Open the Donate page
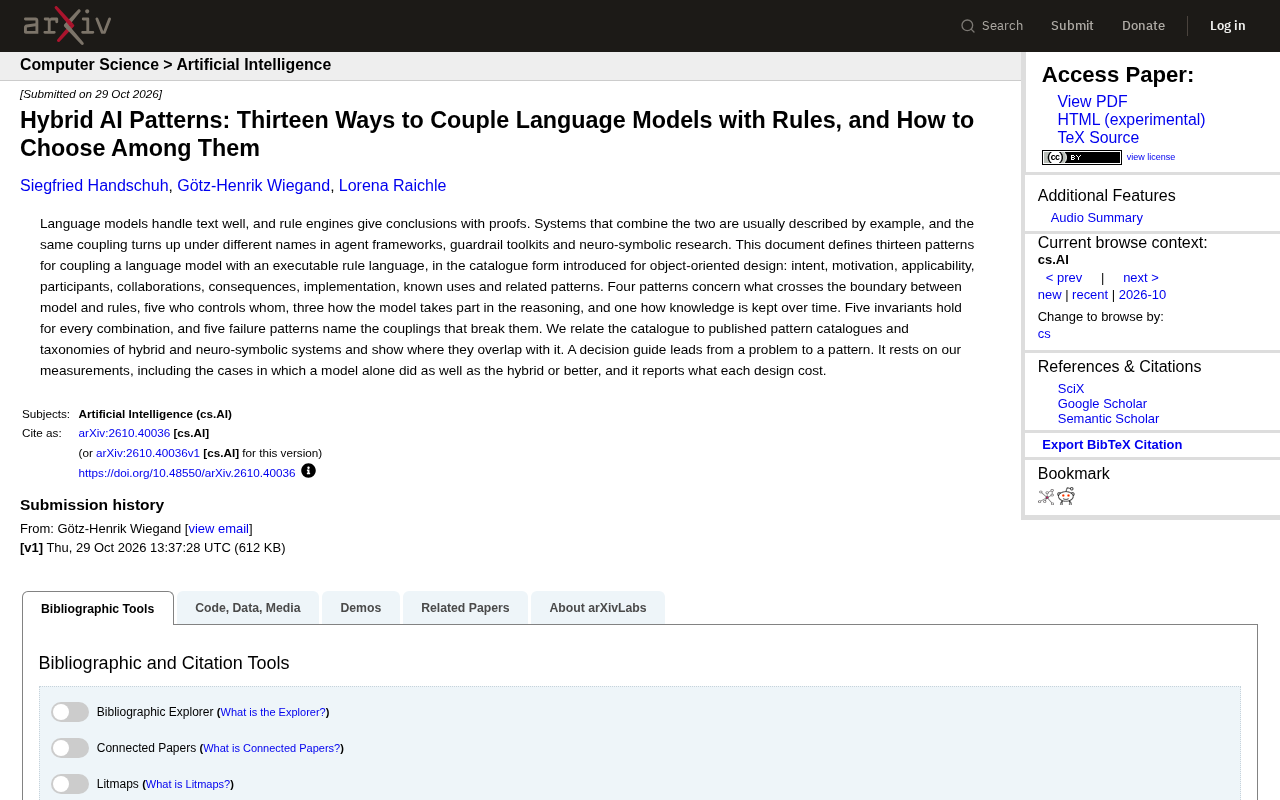The image size is (1280, 800). 1143,26
